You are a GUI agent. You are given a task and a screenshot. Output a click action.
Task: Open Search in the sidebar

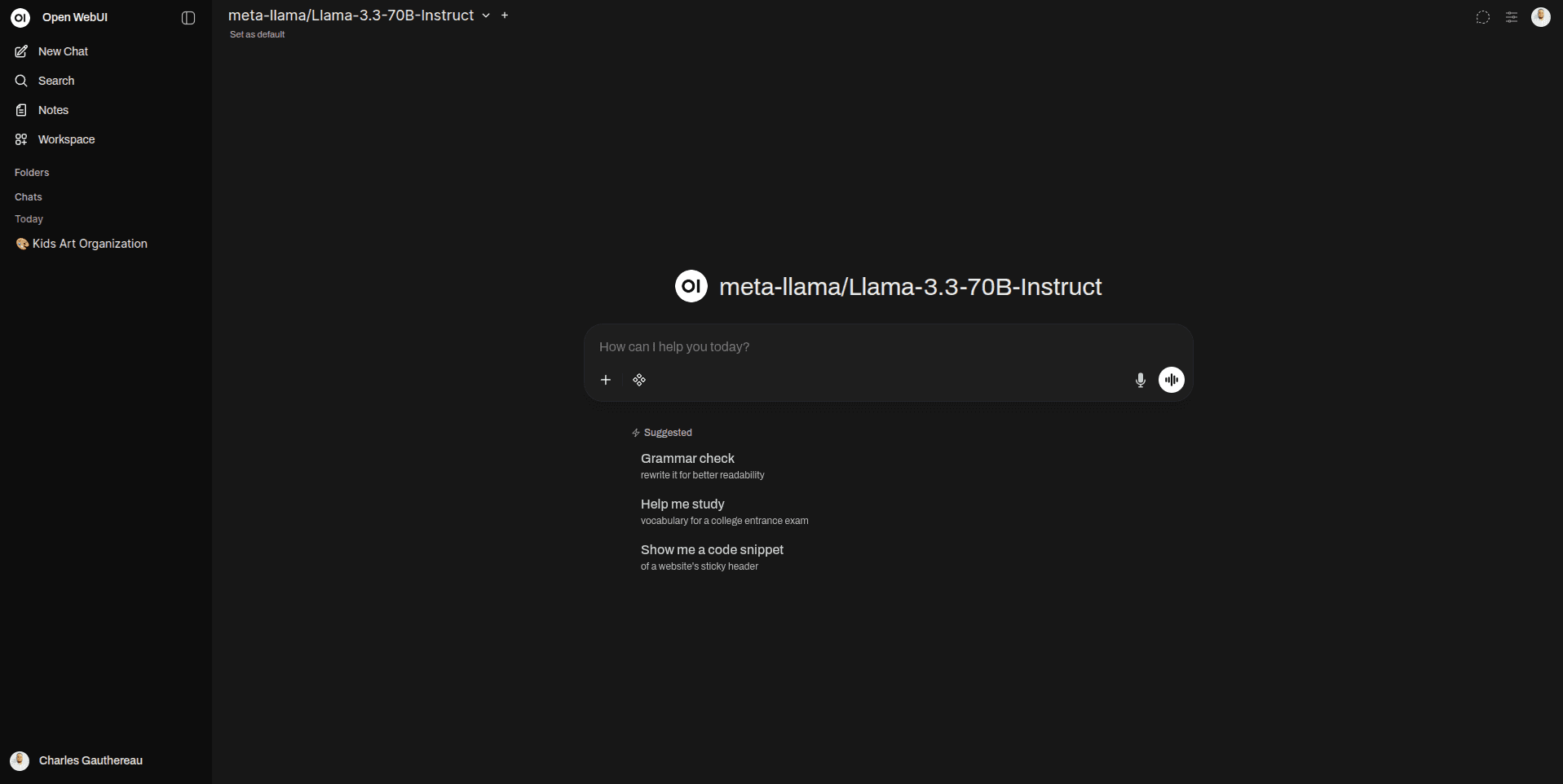55,81
